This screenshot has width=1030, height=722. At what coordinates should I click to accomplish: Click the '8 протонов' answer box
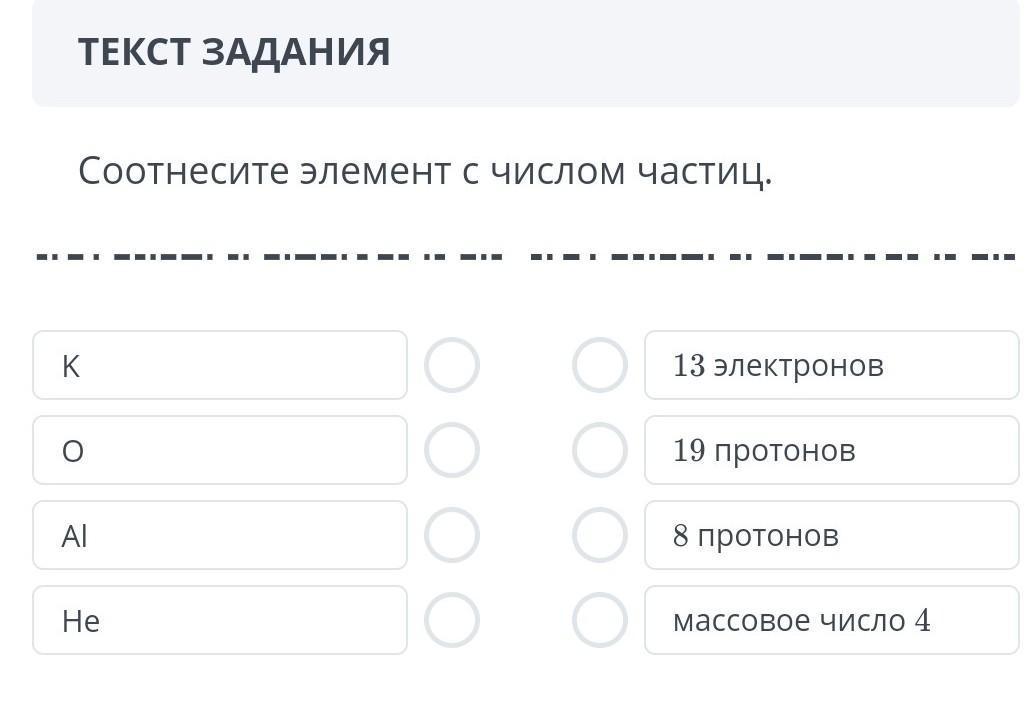point(831,535)
